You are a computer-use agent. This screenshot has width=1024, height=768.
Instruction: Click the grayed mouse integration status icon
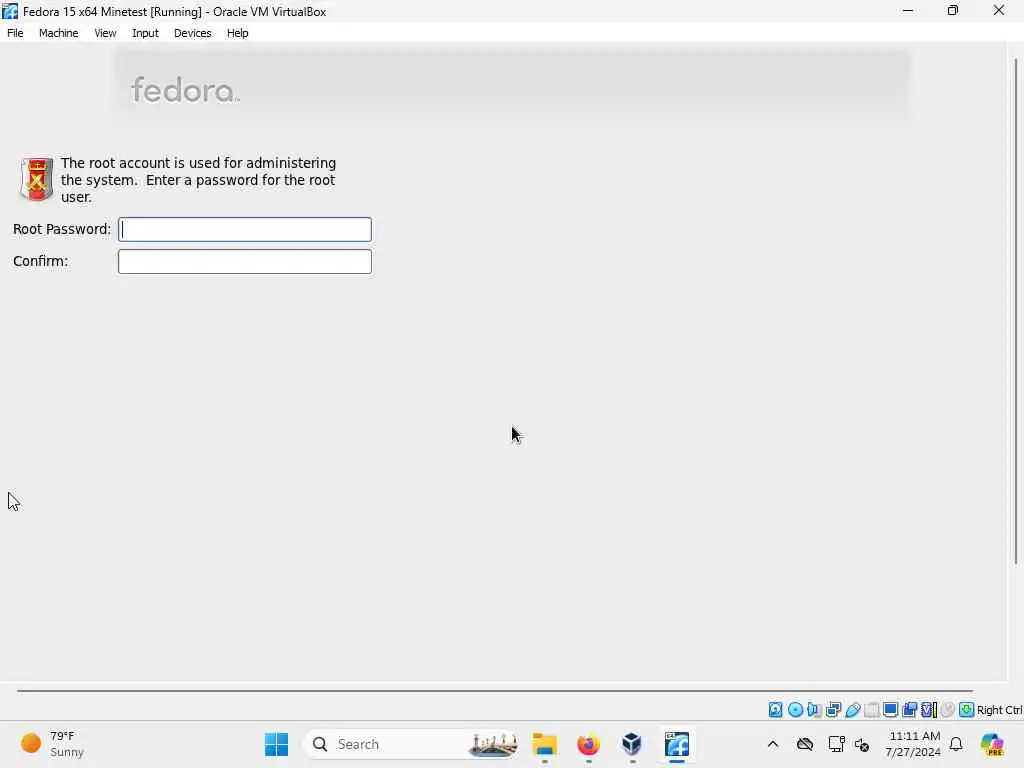[948, 710]
